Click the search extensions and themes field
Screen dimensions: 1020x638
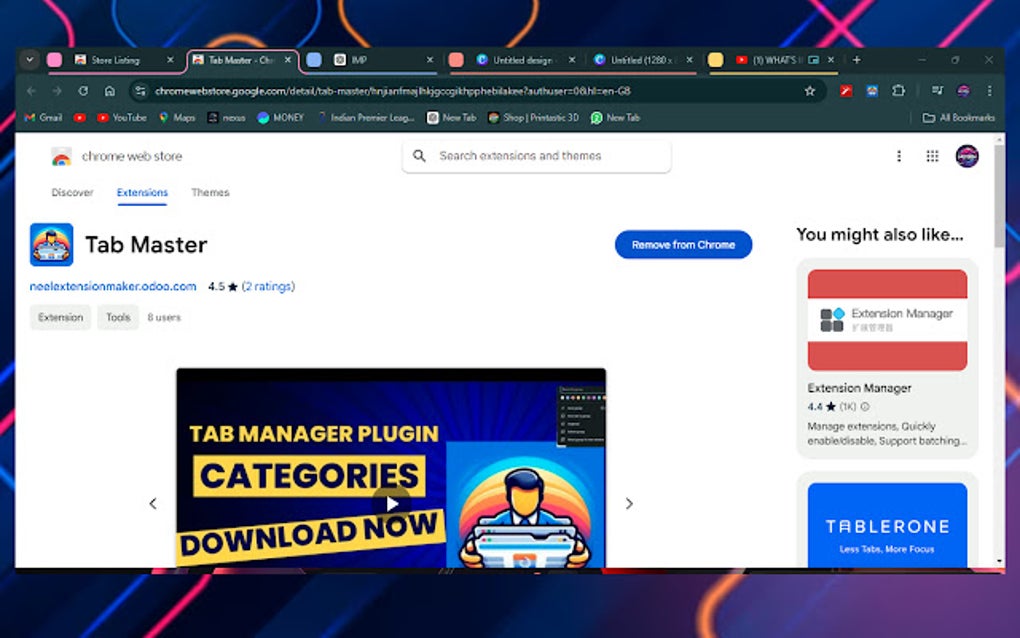click(x=536, y=156)
